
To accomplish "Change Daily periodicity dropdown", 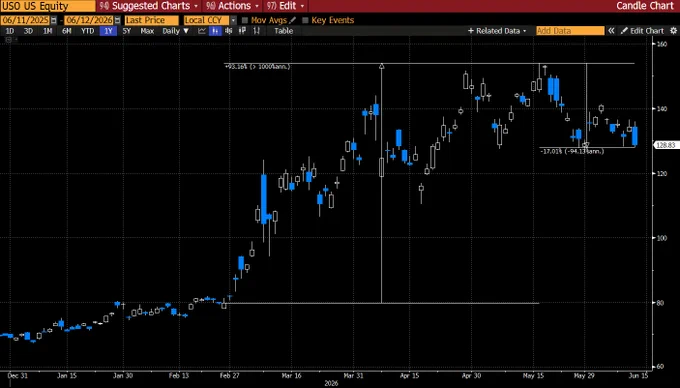I will 176,31.
